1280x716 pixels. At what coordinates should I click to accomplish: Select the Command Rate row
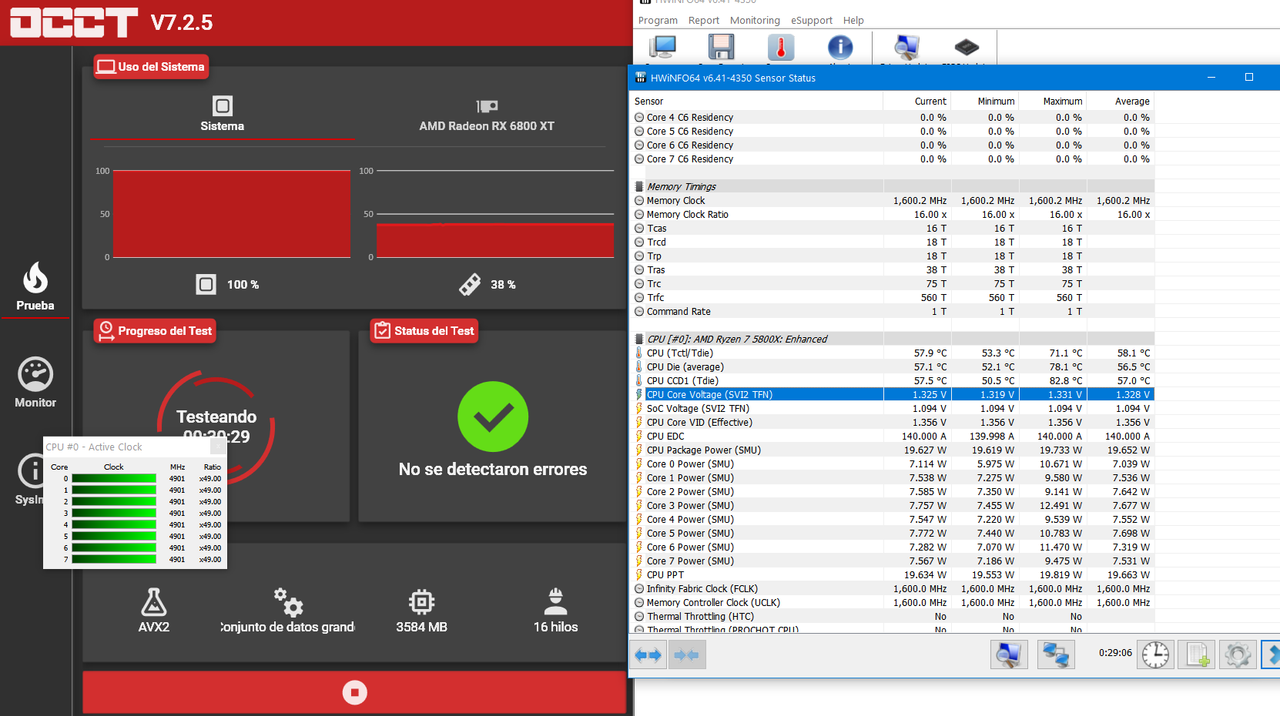click(x=893, y=311)
